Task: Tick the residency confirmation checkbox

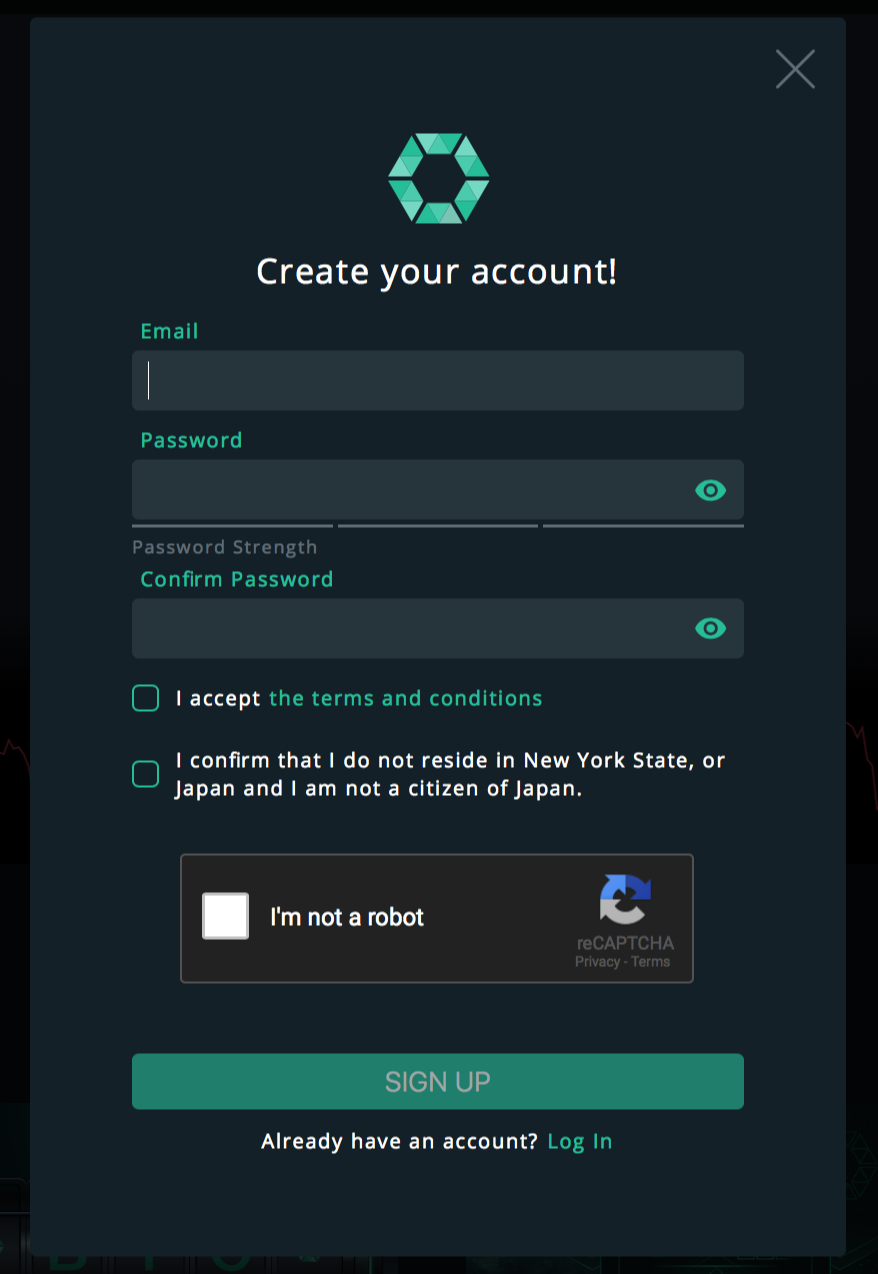Action: (x=146, y=774)
